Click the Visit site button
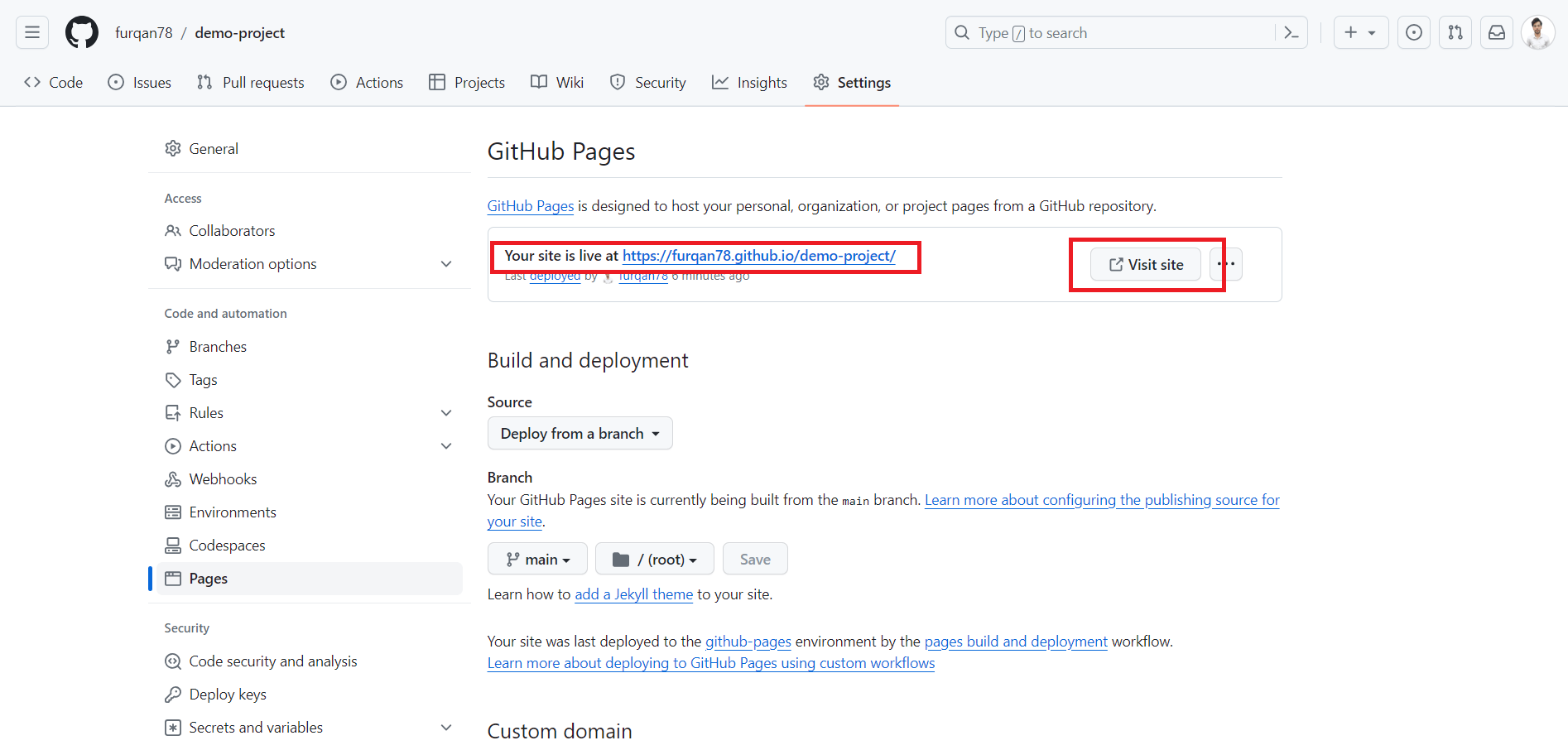1568x750 pixels. [x=1146, y=264]
